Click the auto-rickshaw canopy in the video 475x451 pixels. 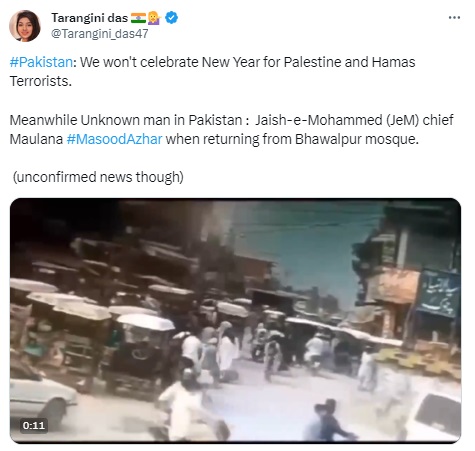[146, 322]
